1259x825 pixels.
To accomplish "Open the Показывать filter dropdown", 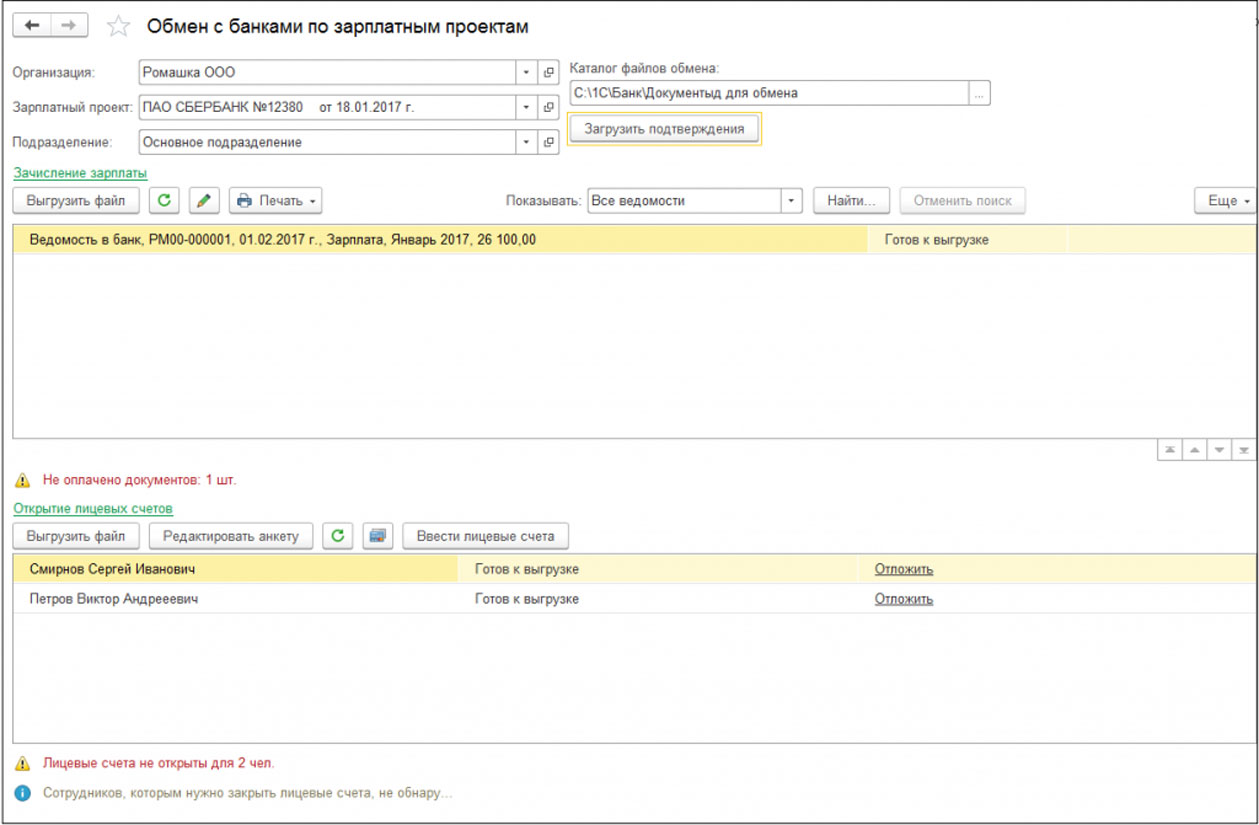I will [x=792, y=201].
